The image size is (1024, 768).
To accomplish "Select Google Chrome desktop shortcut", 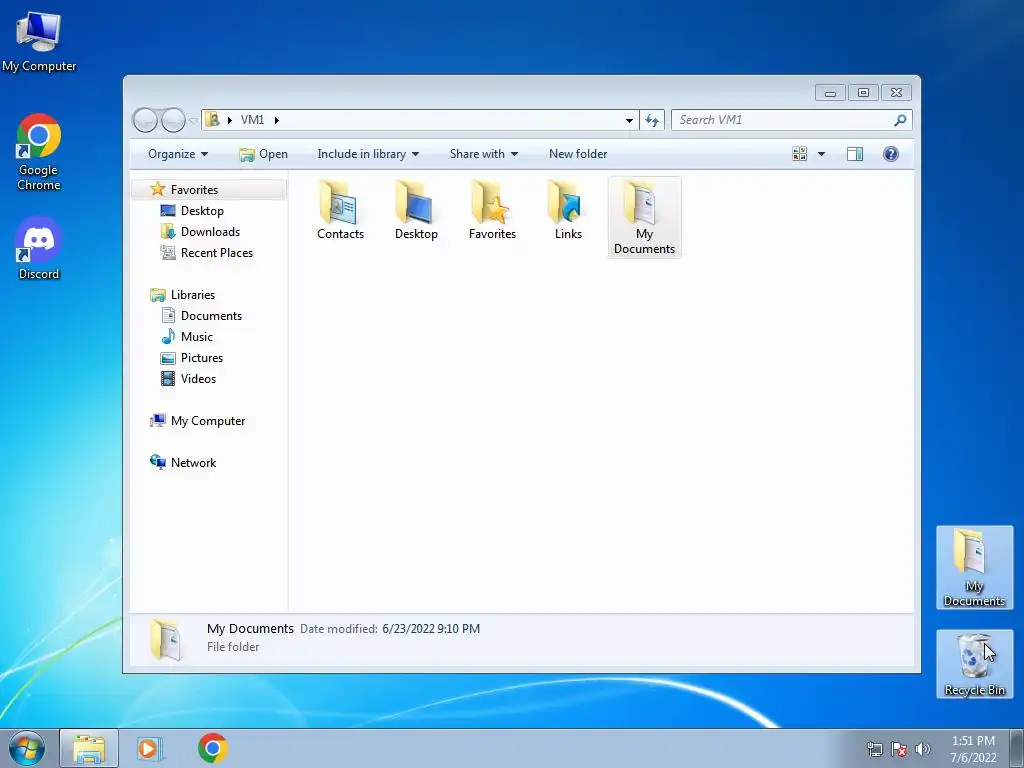I will point(39,153).
